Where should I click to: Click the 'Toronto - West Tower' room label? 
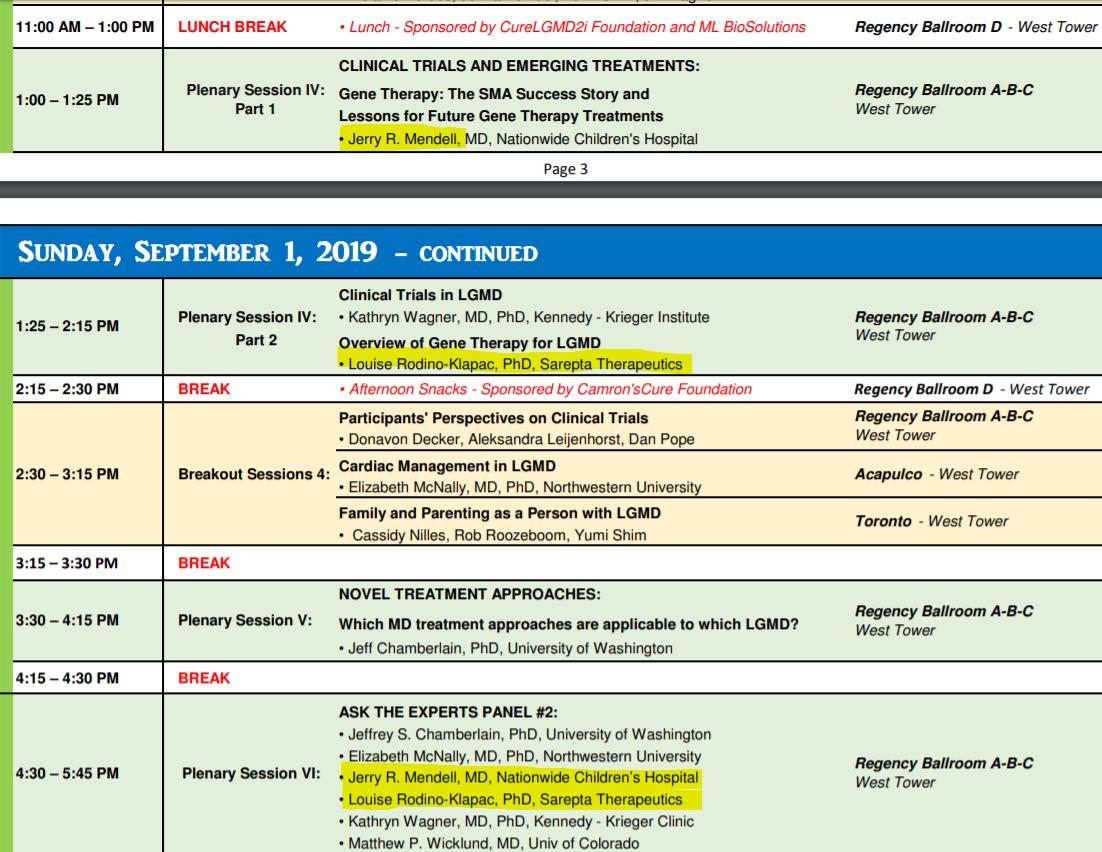coord(931,522)
